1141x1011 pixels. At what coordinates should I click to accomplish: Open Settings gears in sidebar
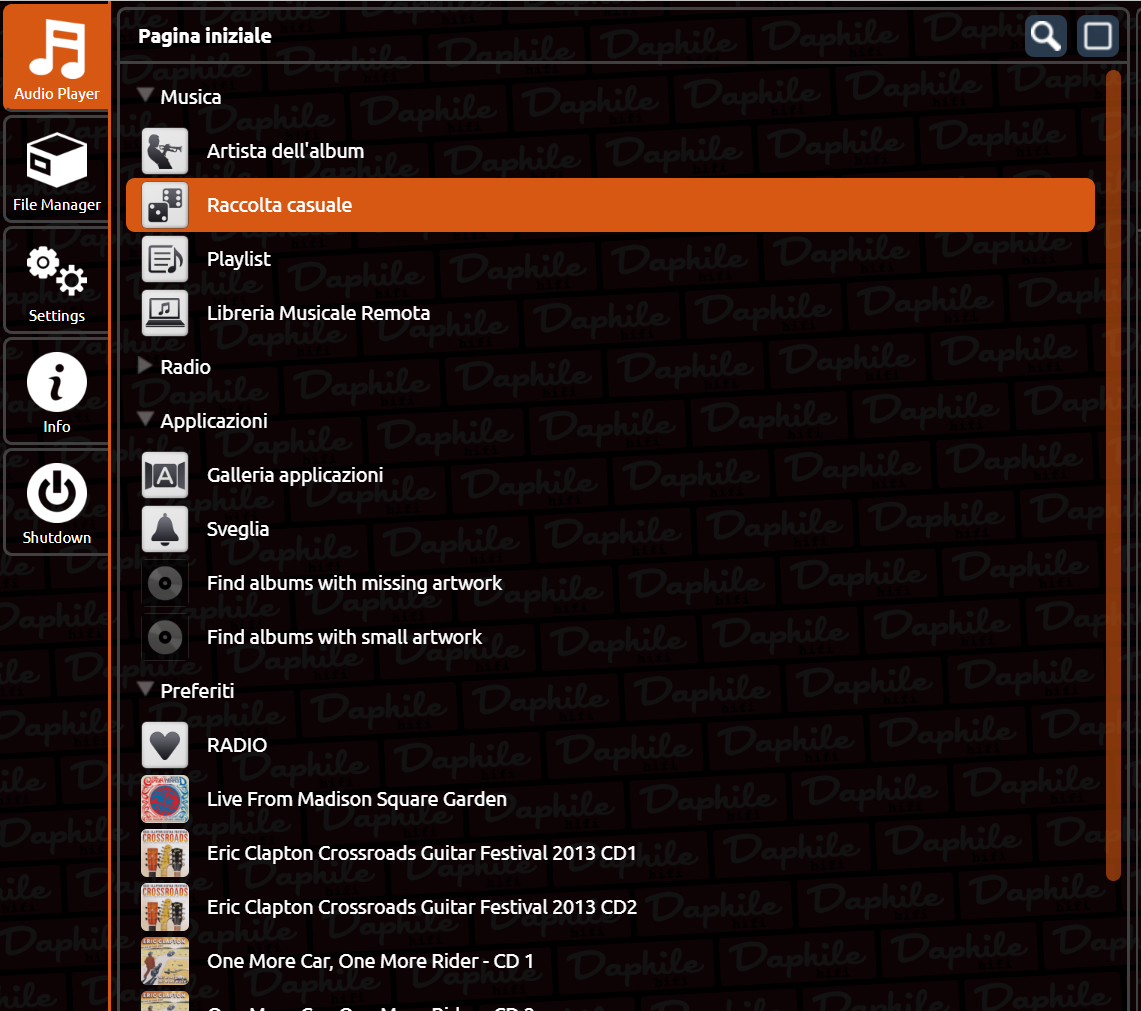point(56,280)
